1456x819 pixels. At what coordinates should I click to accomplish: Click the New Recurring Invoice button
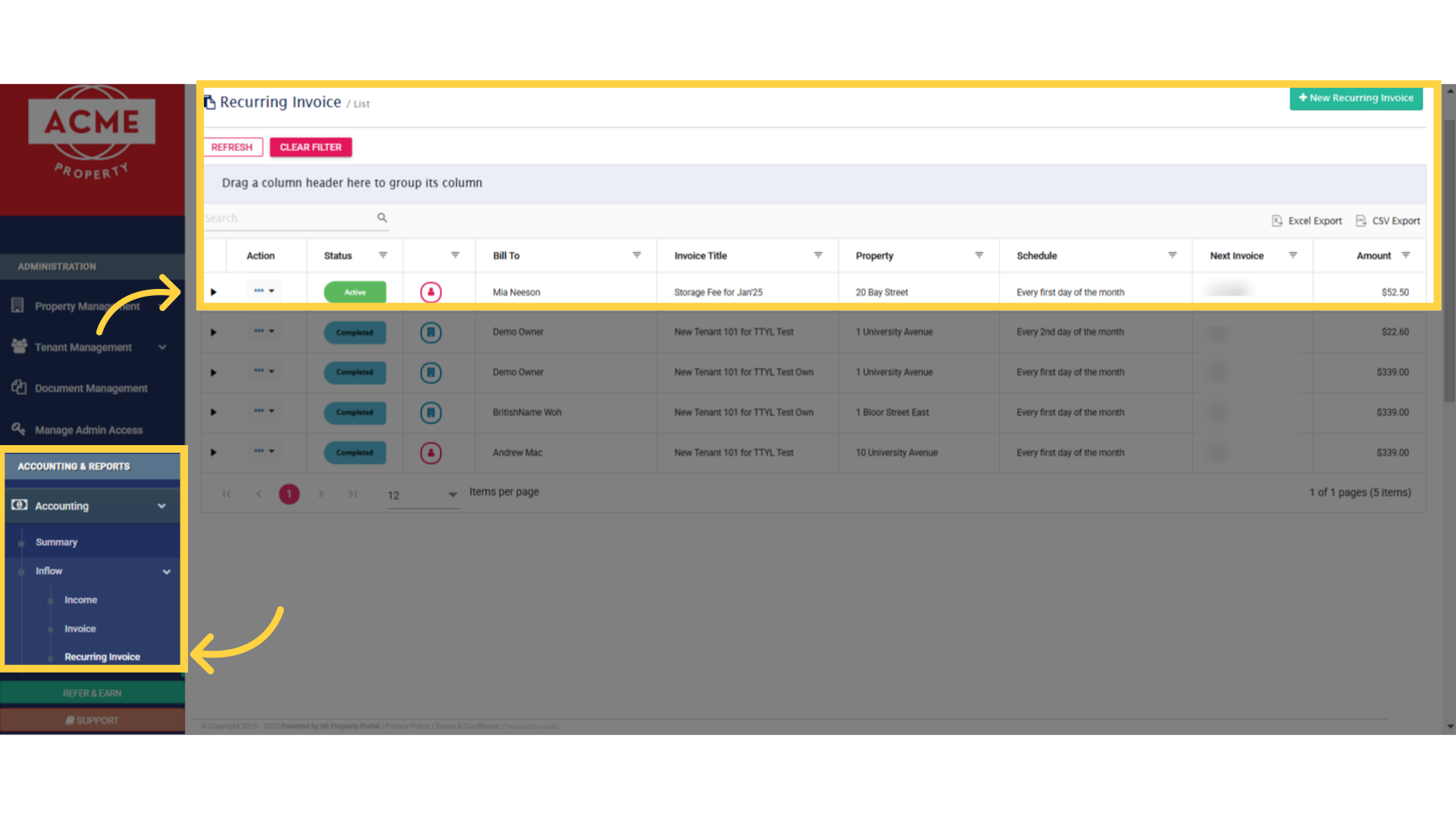pyautogui.click(x=1356, y=98)
